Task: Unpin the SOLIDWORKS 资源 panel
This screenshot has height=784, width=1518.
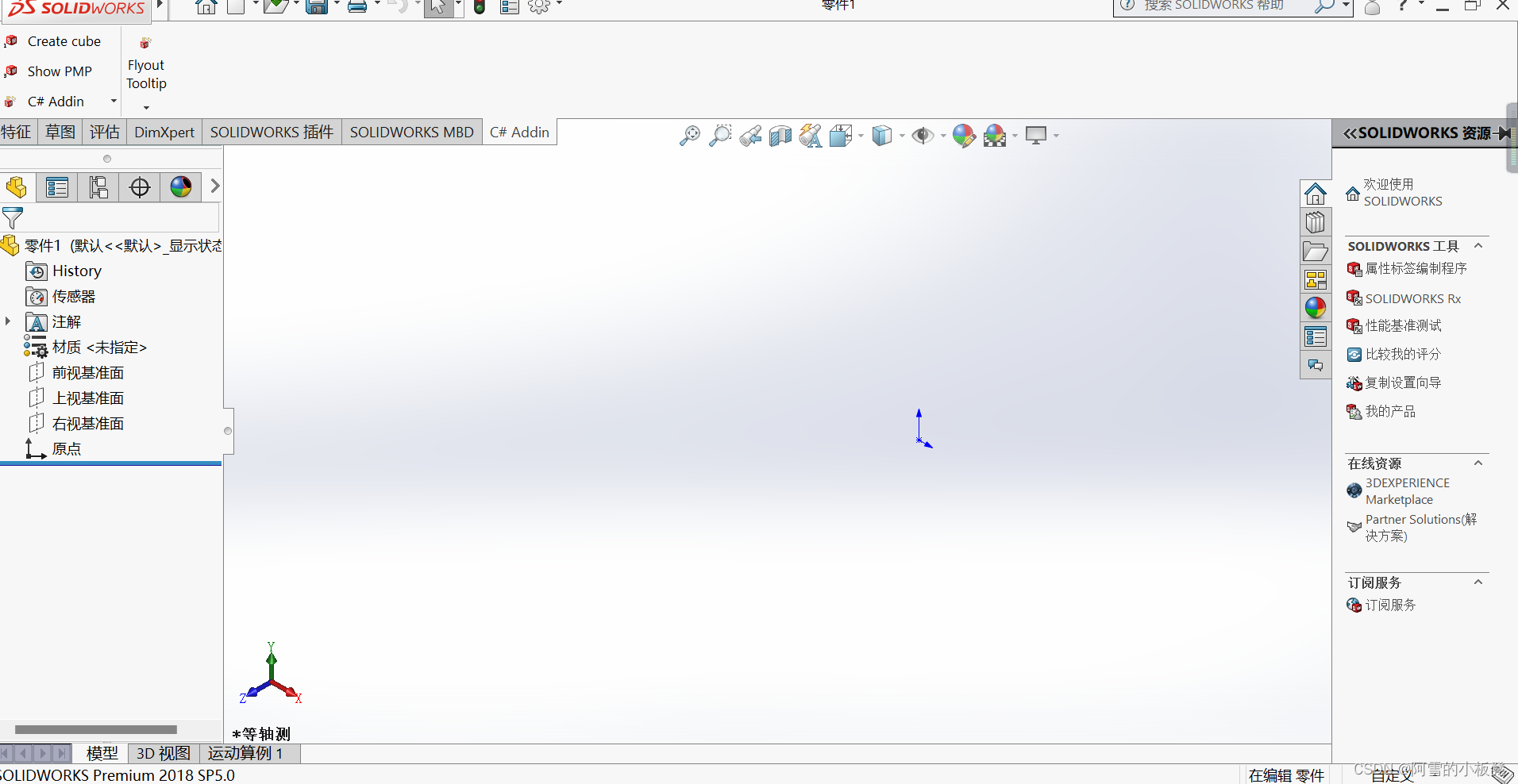Action: [1505, 133]
